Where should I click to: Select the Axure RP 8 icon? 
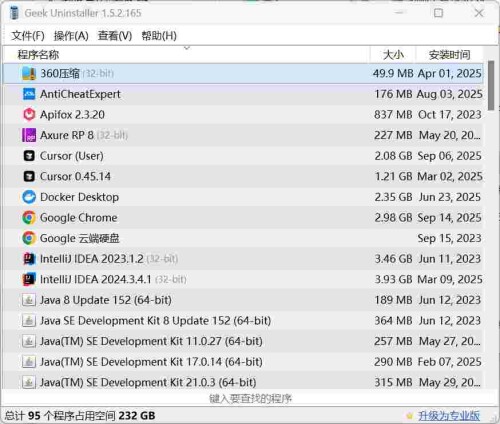tap(29, 135)
